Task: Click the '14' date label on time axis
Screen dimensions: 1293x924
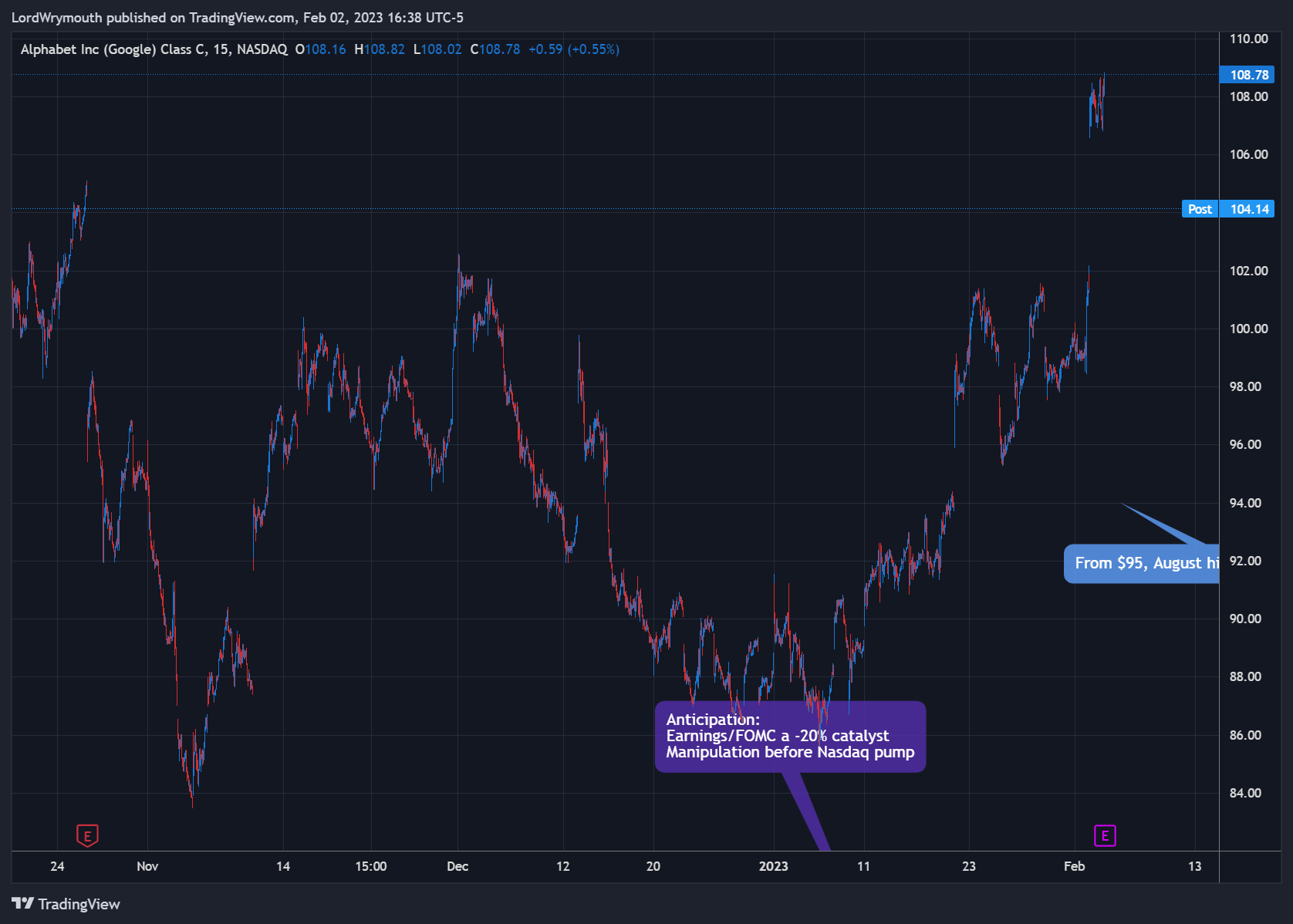Action: point(283,866)
